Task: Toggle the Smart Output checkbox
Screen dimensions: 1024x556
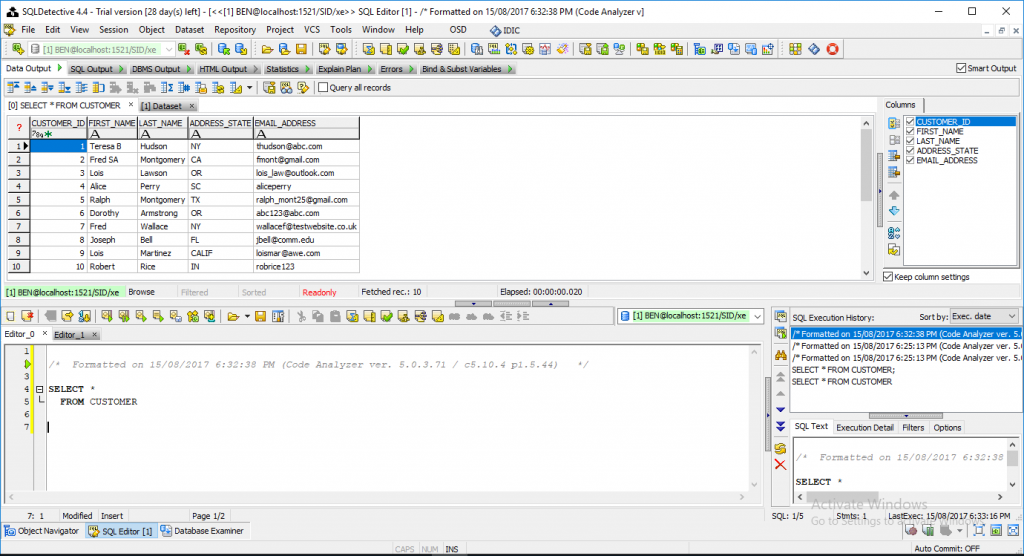Action: (x=960, y=69)
